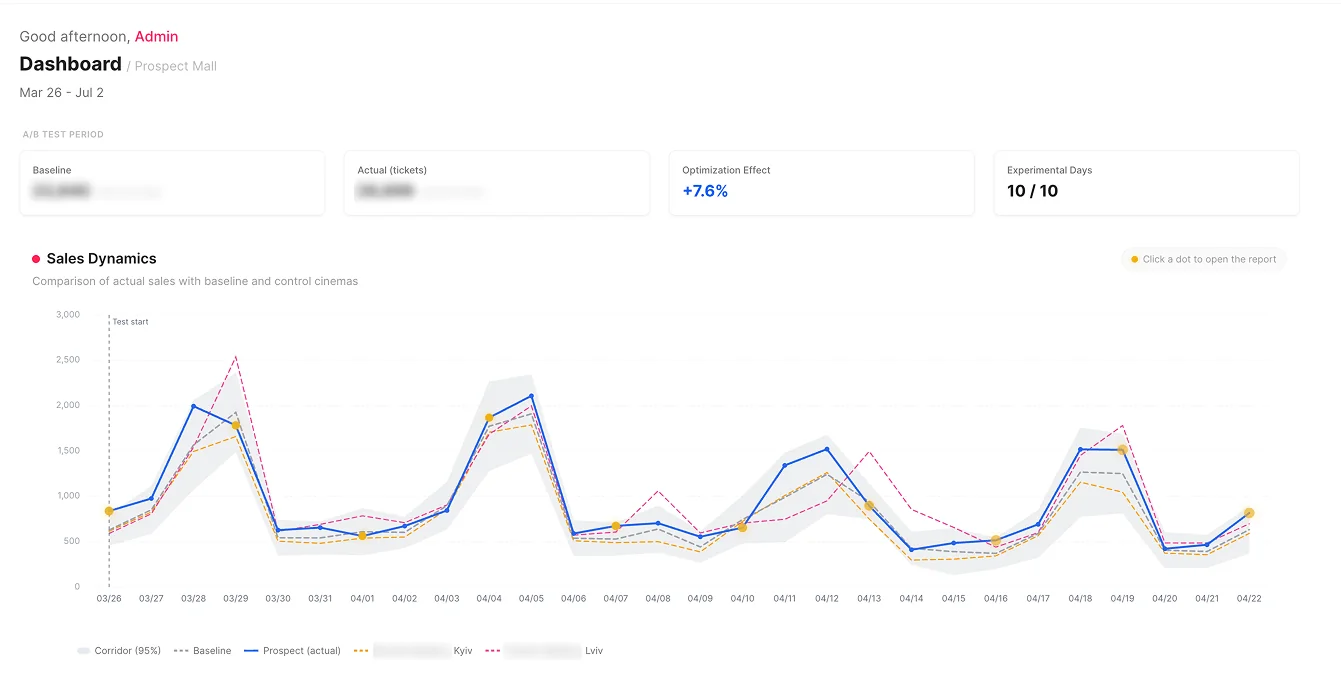Click the 10 / 10 experimental days value

(1032, 191)
